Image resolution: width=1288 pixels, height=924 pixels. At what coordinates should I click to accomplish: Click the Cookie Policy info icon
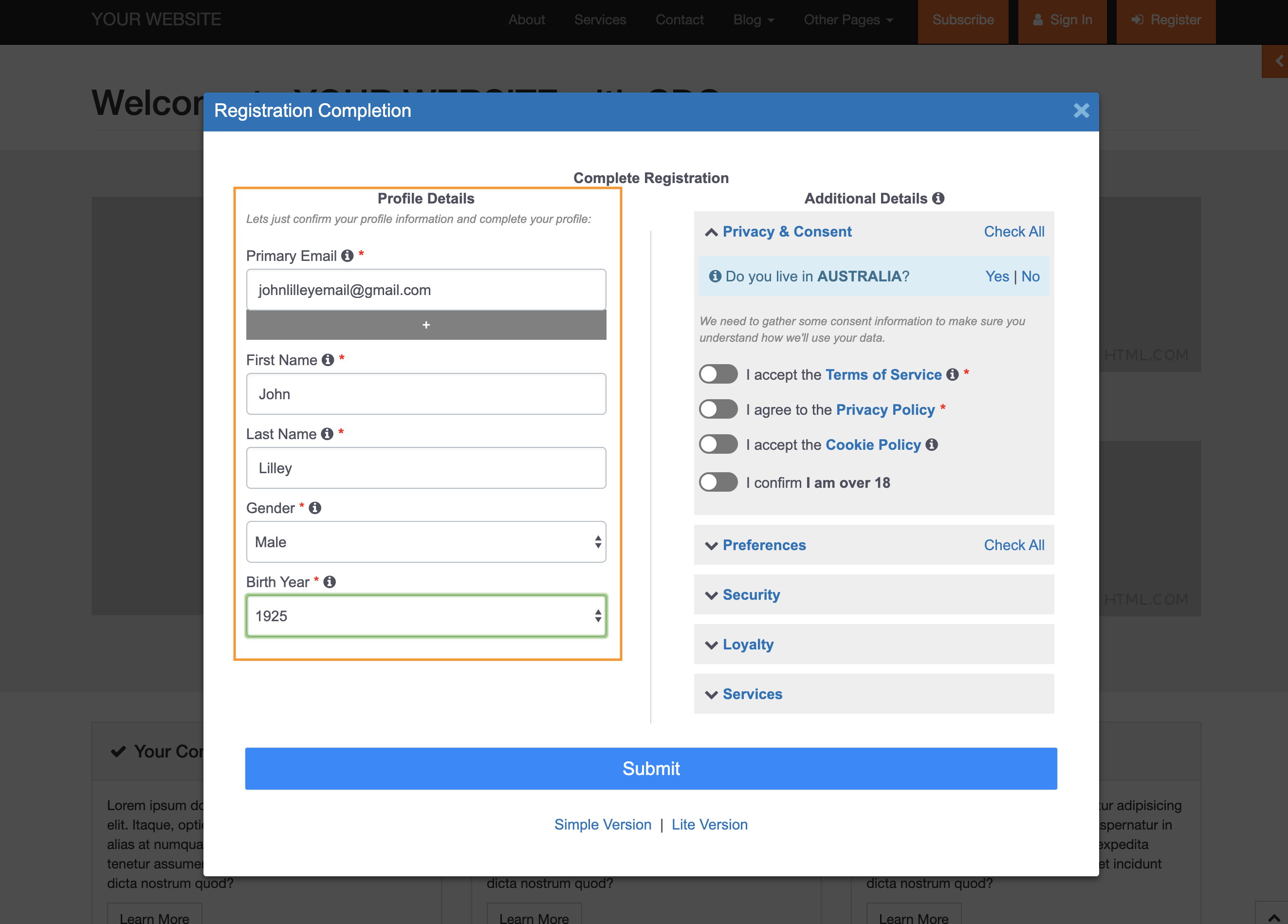(931, 444)
